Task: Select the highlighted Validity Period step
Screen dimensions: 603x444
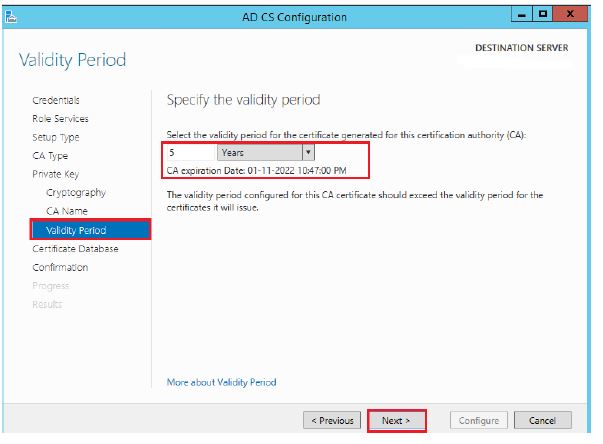Action: pyautogui.click(x=91, y=230)
